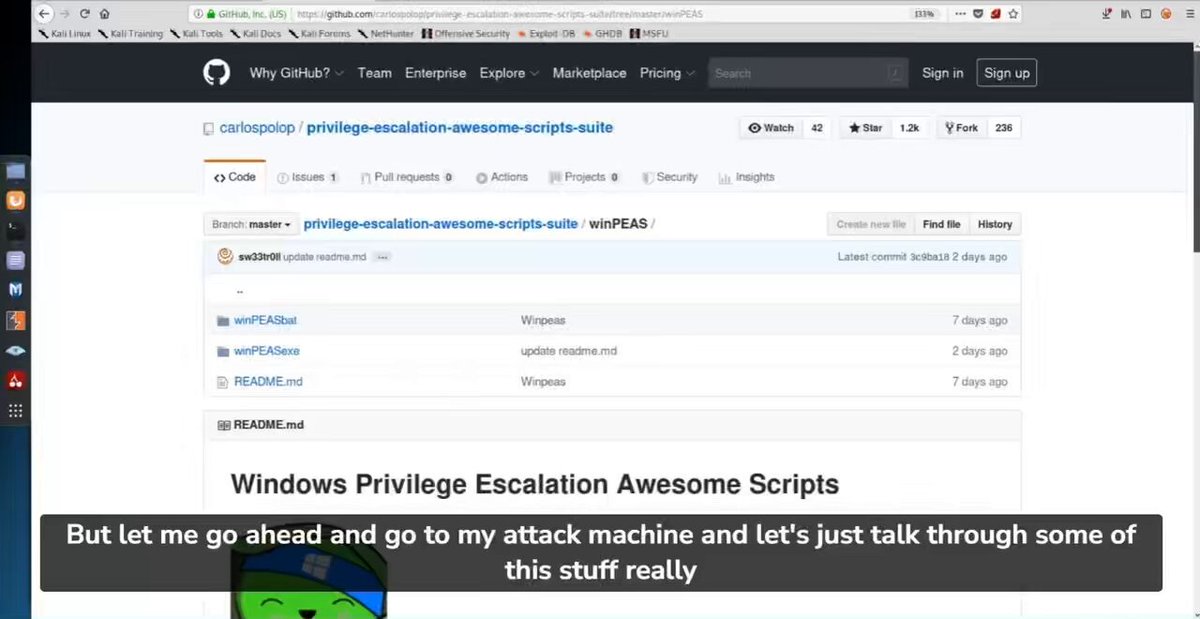
Task: Go up via the parent directory dots
Action: pyautogui.click(x=240, y=291)
